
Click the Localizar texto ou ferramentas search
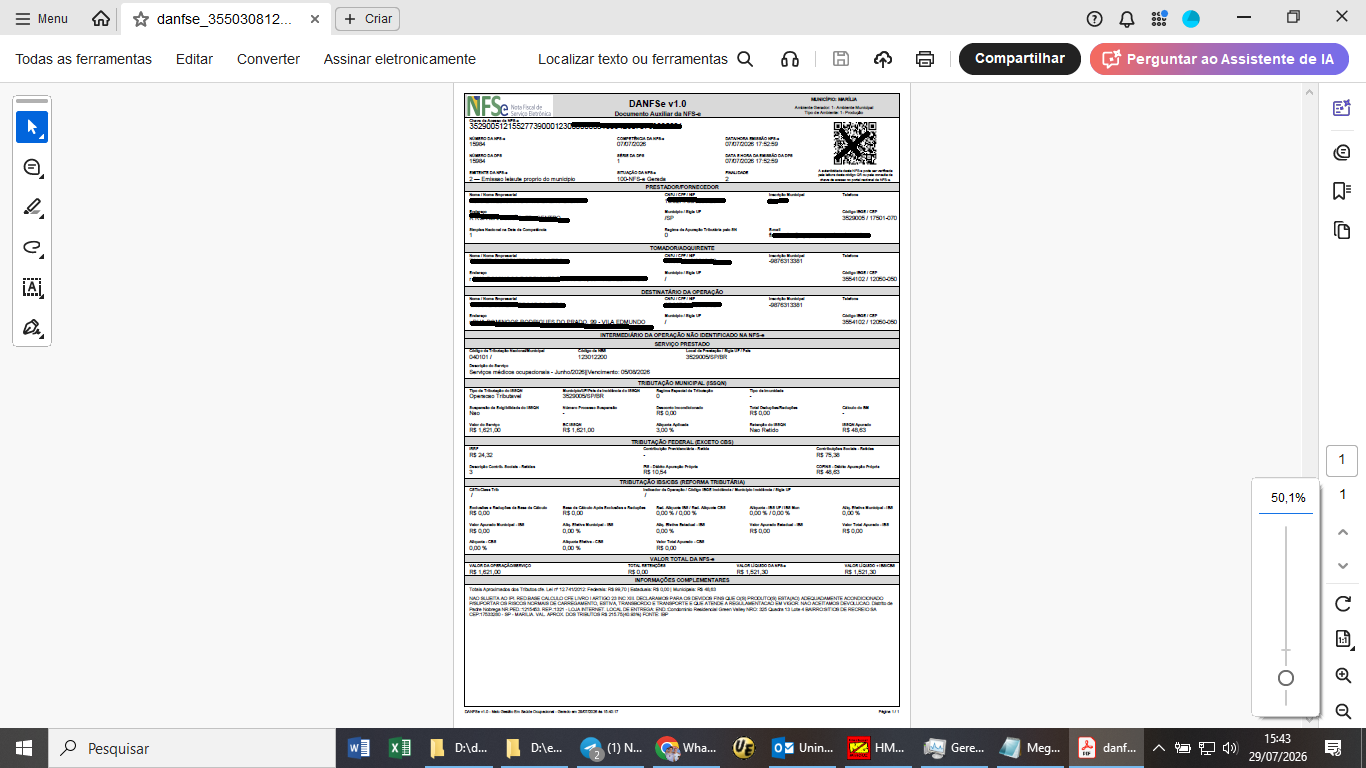645,59
